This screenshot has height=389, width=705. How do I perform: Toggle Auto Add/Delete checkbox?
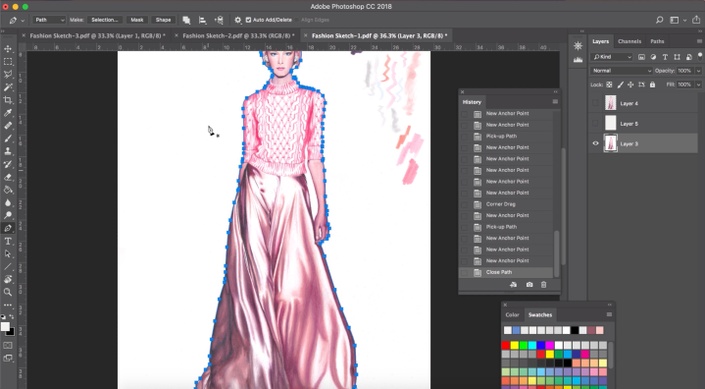pyautogui.click(x=248, y=20)
